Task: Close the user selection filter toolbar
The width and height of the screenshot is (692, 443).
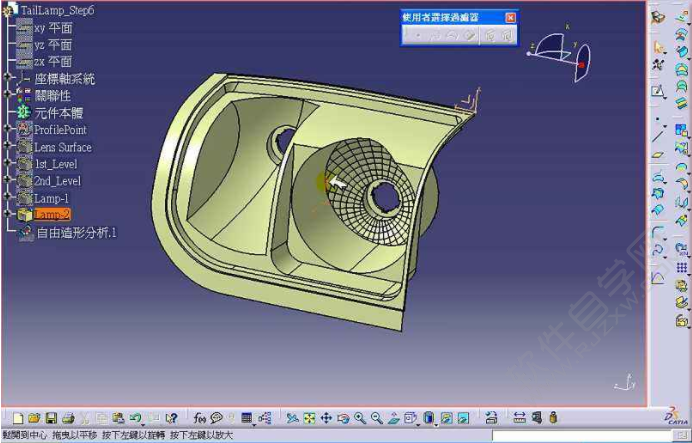Action: pyautogui.click(x=510, y=18)
